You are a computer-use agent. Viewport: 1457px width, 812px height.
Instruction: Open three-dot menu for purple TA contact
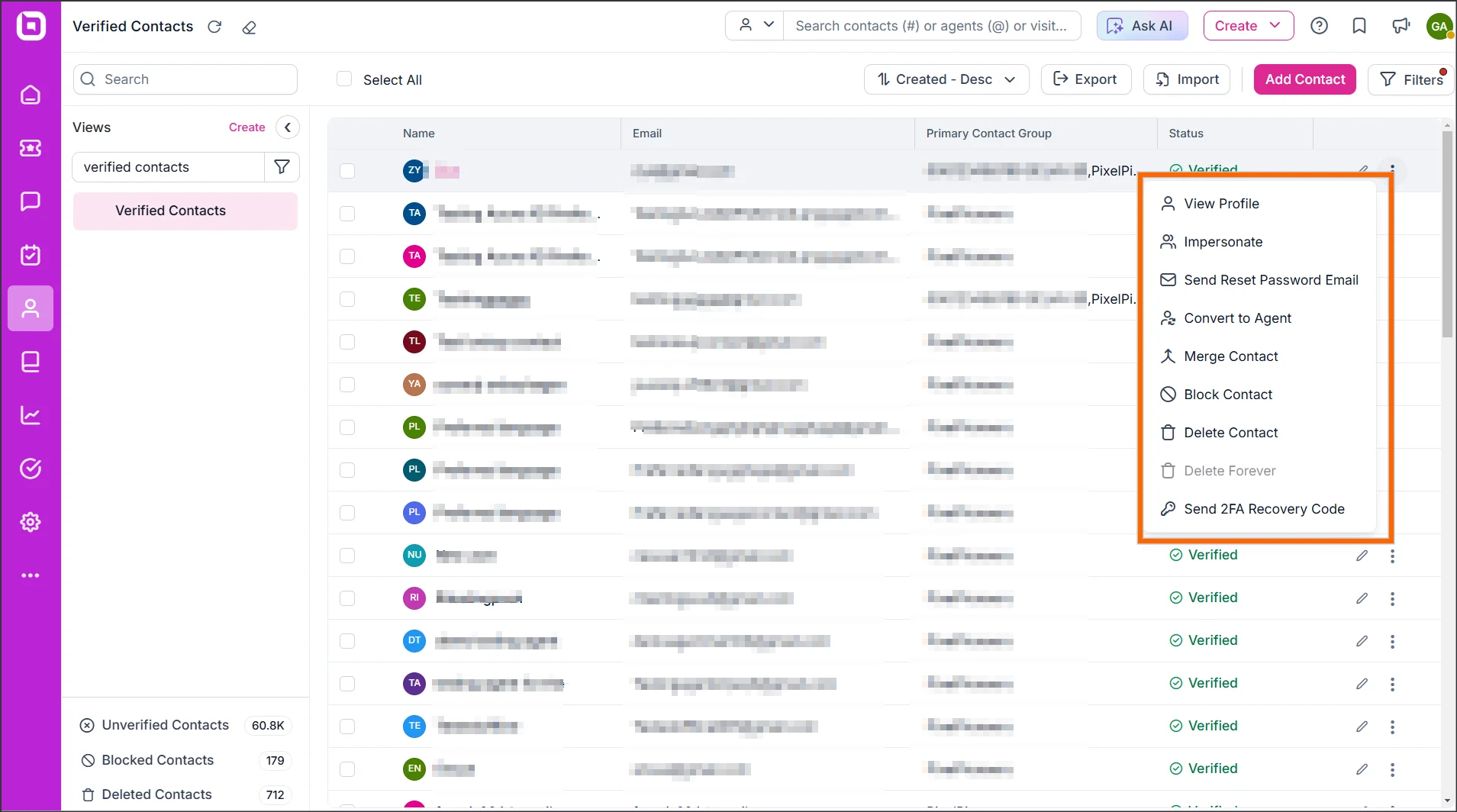(1392, 684)
